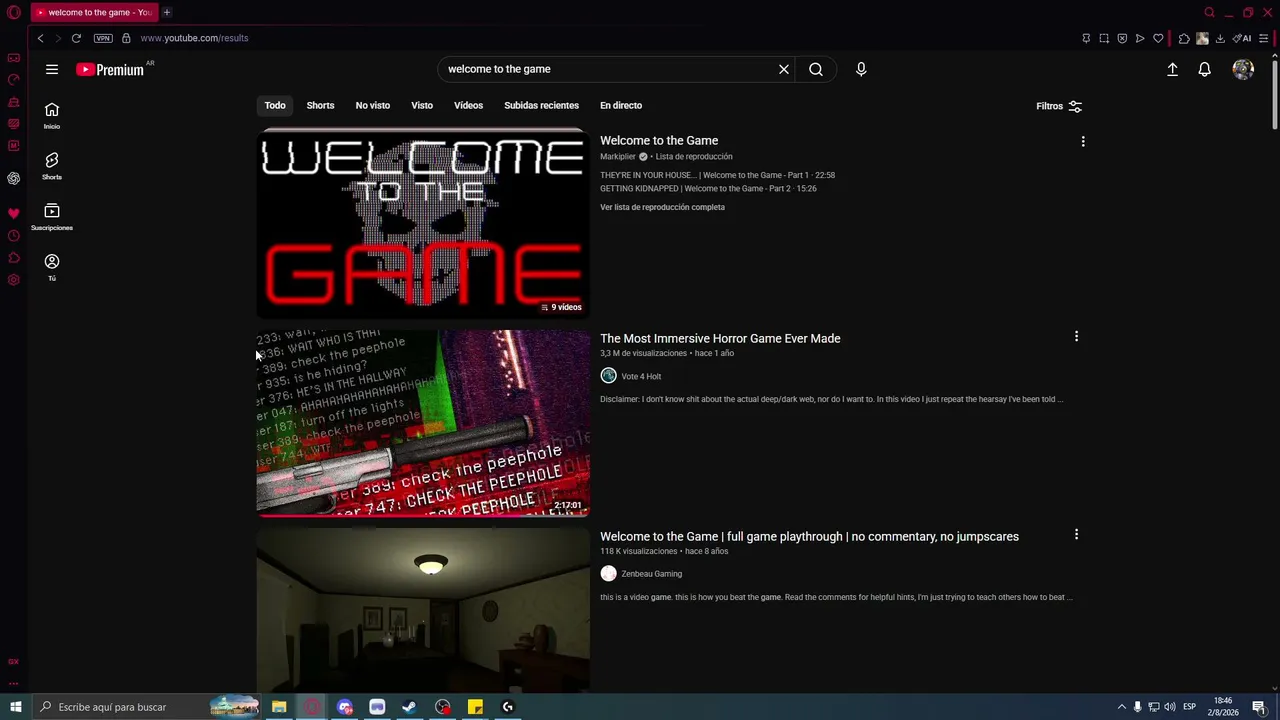Open ChatGPT icon in Opera sidebar
This screenshot has height=720, width=1280.
(14, 178)
